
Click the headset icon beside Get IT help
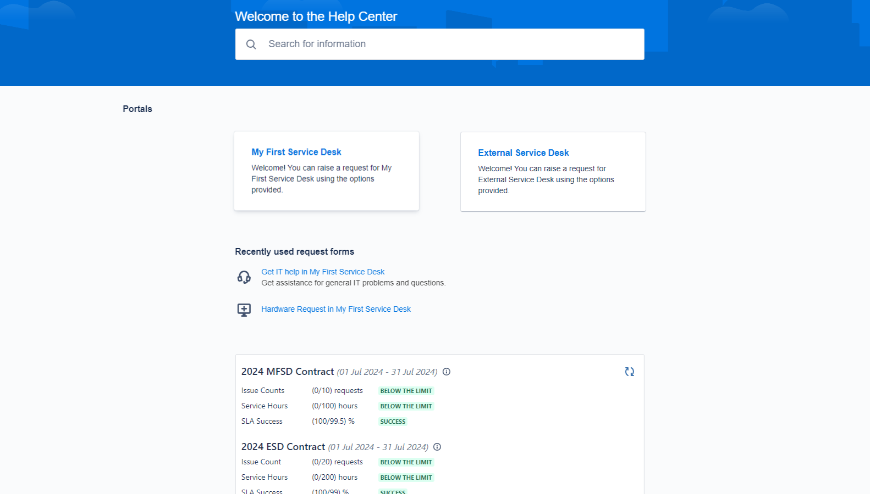pyautogui.click(x=244, y=277)
